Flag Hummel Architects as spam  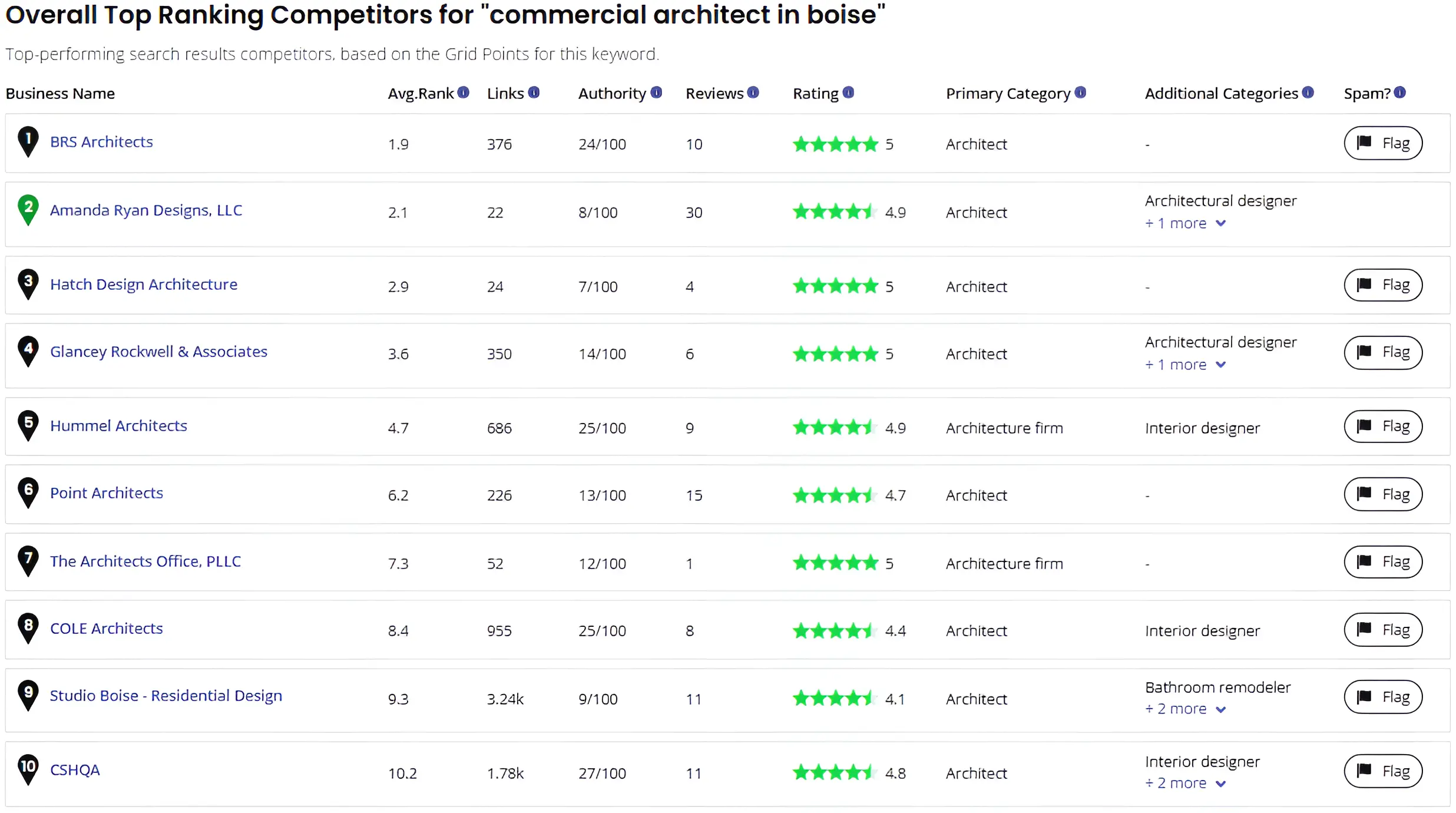coord(1383,426)
